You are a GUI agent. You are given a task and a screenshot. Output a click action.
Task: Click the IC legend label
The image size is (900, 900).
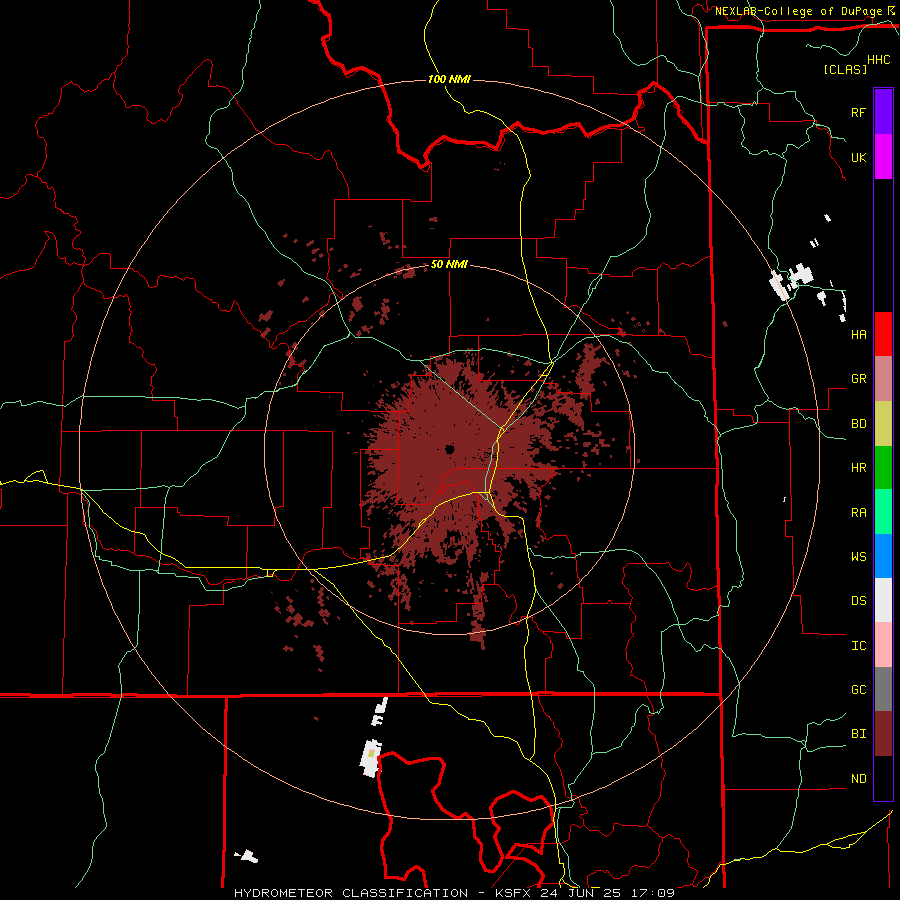[858, 646]
